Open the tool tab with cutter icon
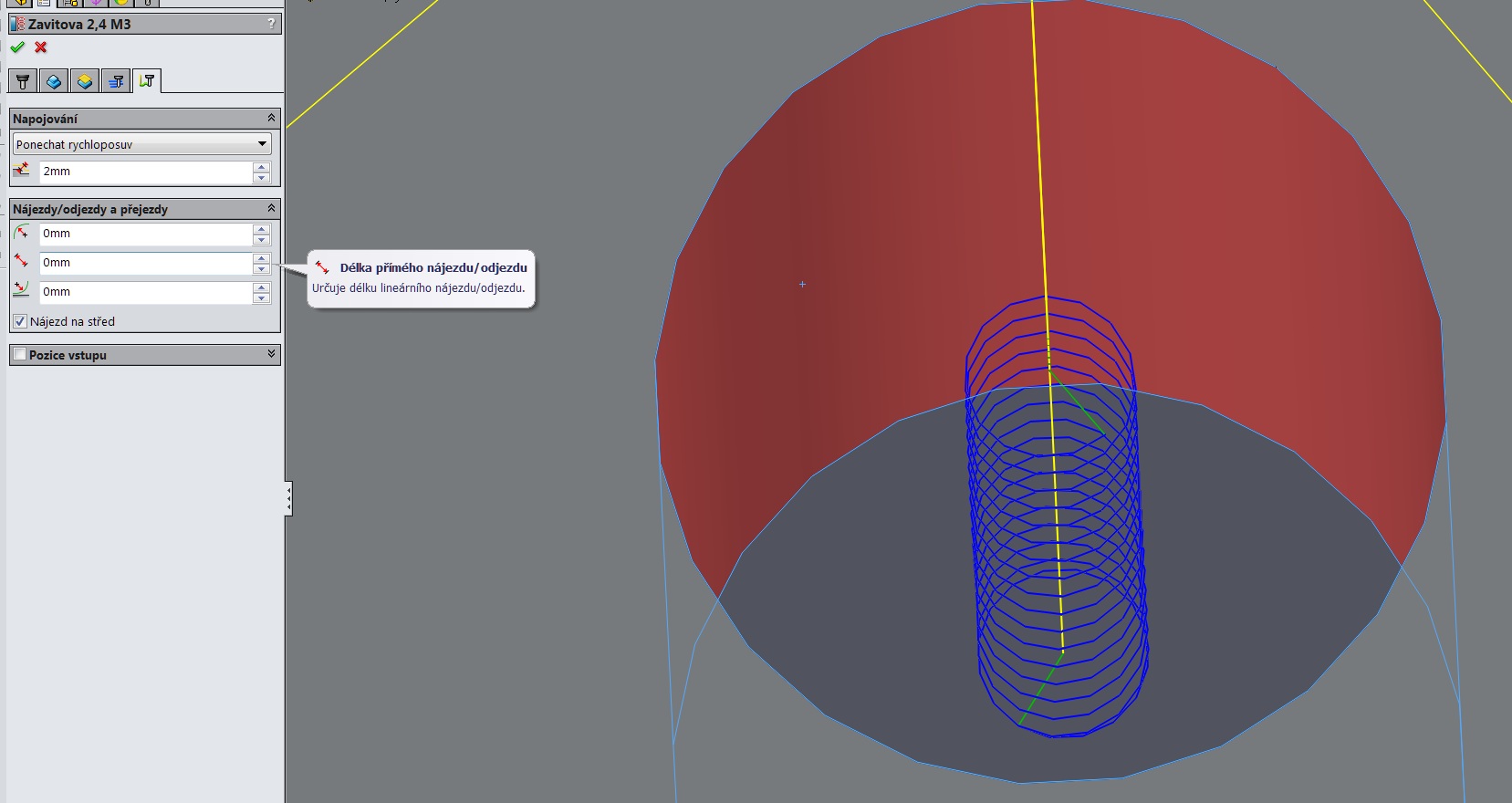This screenshot has height=803, width=1512. [23, 82]
